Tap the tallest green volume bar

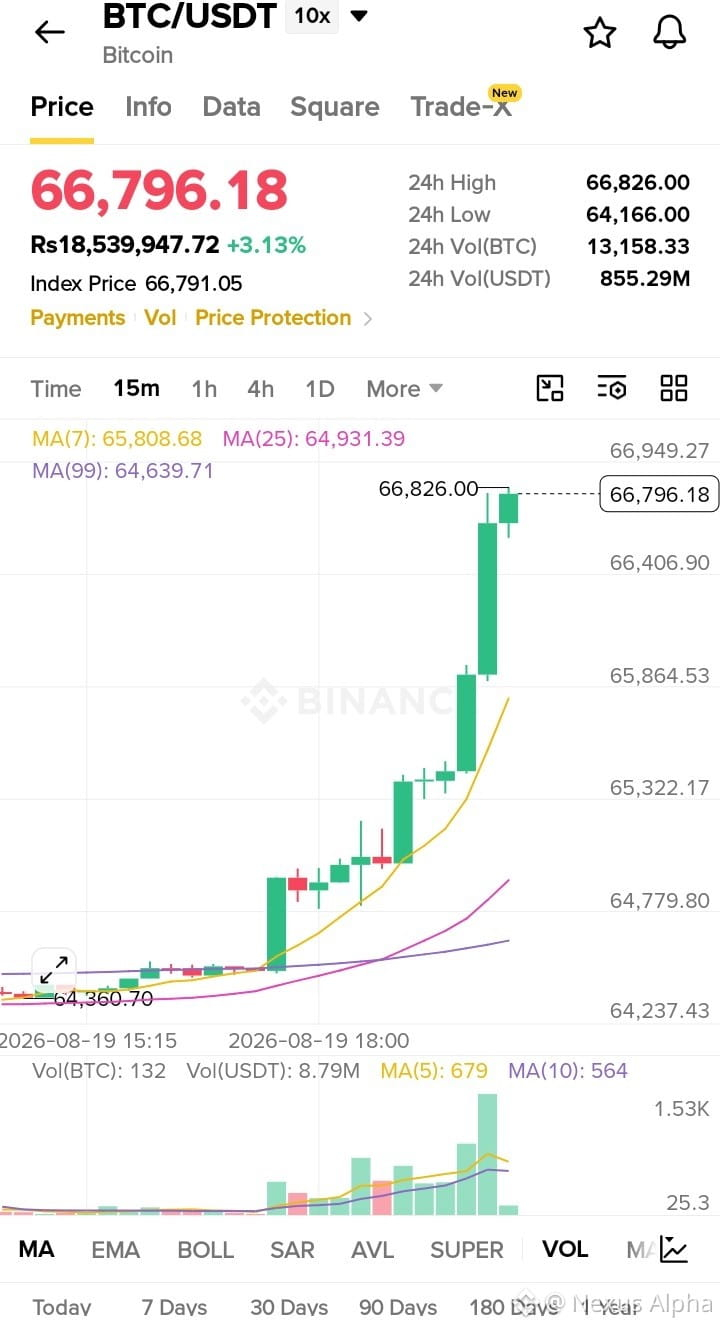(x=487, y=1154)
